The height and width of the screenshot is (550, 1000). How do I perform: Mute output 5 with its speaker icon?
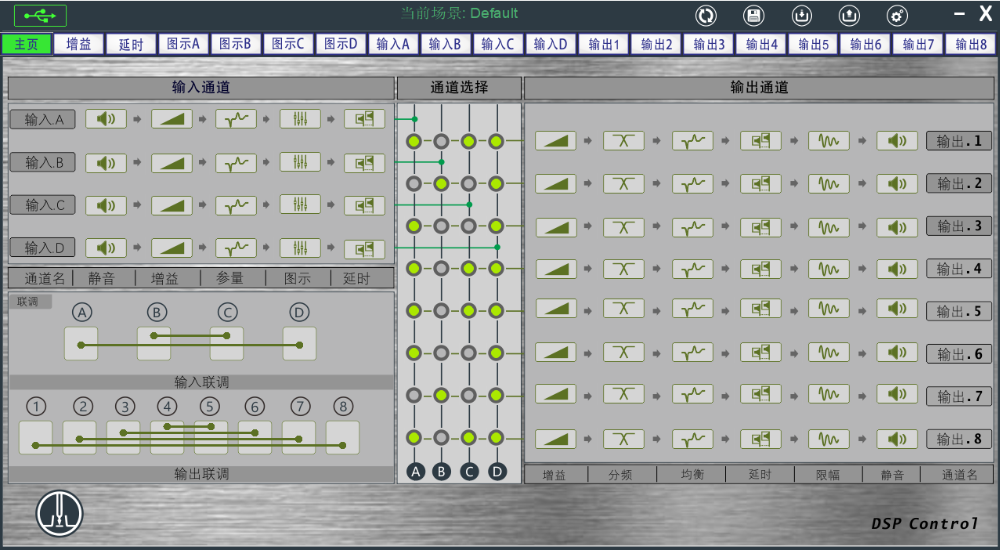coord(897,310)
